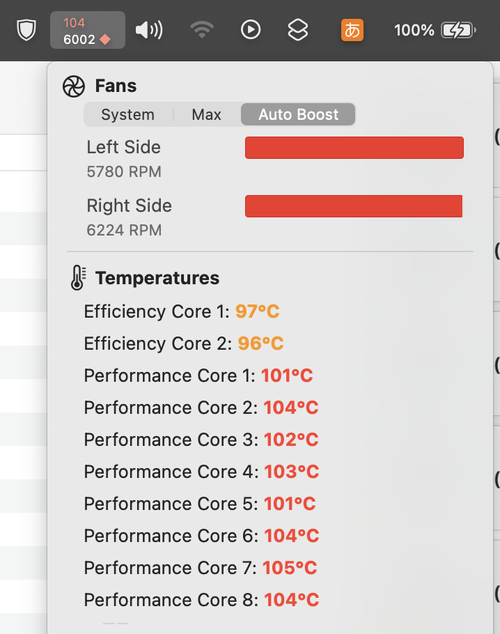Click the fan icon beside Fans heading

tap(74, 86)
